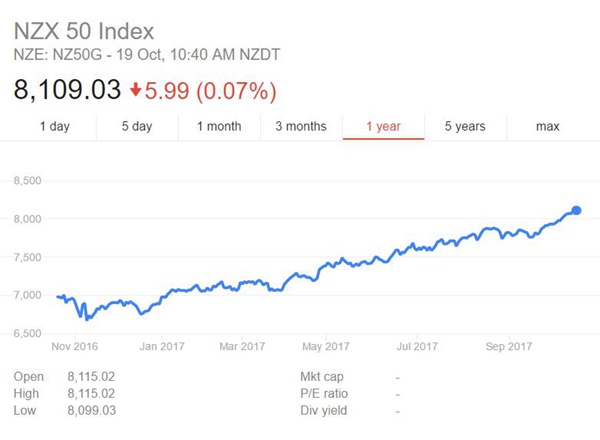Click the Mkt cap label
Viewport: 600px width, 440px height.
[324, 376]
